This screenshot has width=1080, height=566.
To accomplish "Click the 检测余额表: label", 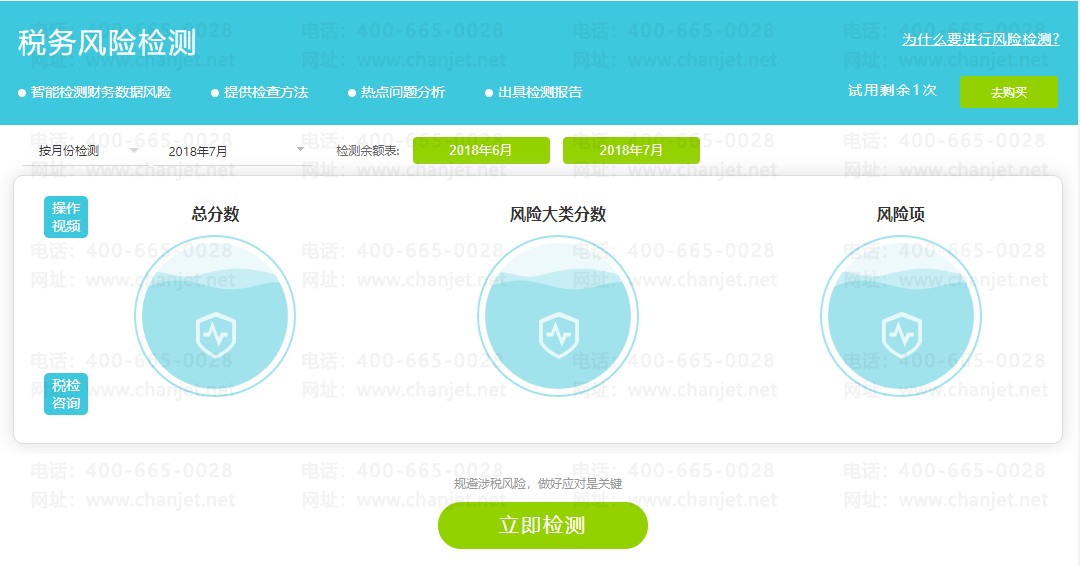I will click(x=368, y=151).
